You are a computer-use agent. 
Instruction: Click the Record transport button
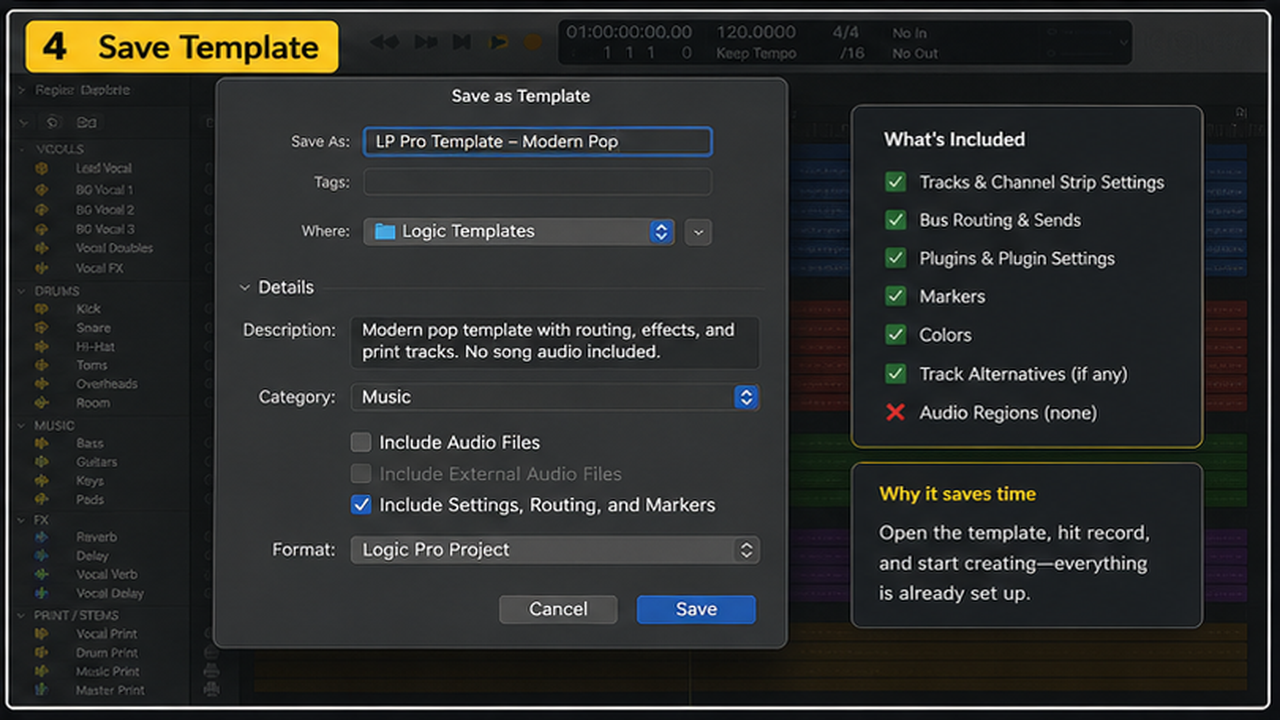coord(533,42)
